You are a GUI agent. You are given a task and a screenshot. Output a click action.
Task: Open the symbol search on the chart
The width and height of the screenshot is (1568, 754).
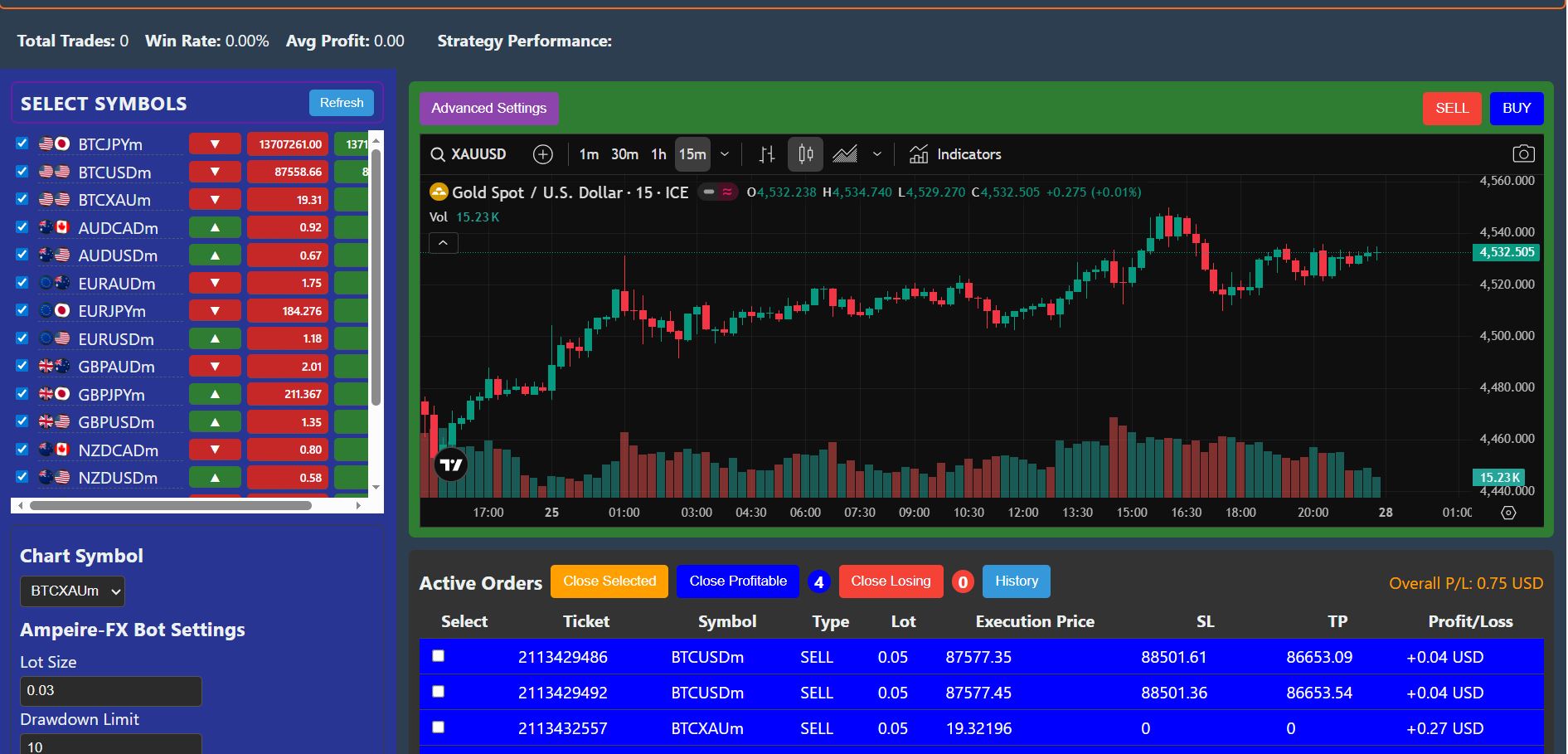pyautogui.click(x=437, y=154)
